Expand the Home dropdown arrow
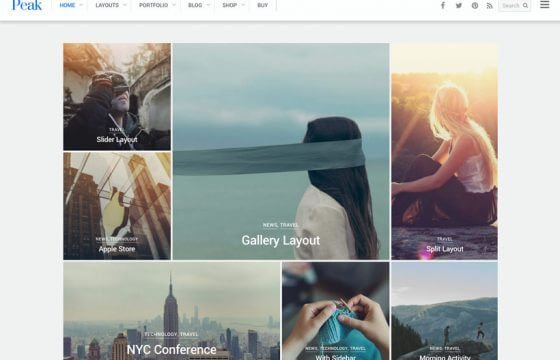The height and width of the screenshot is (360, 560). (x=81, y=5)
